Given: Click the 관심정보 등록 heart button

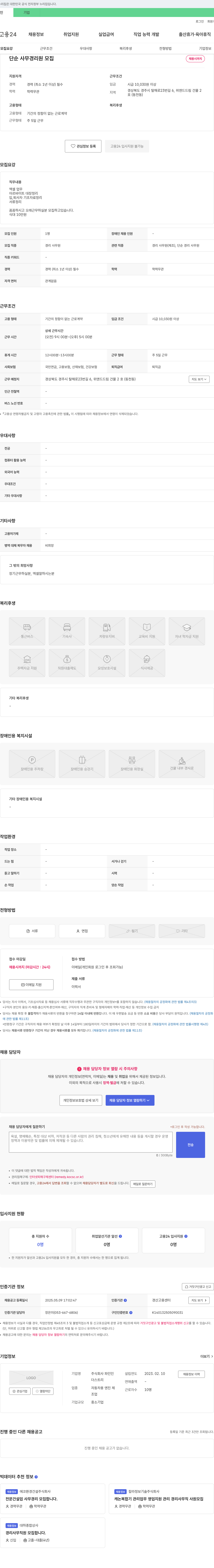Looking at the screenshot, I should coord(83,146).
